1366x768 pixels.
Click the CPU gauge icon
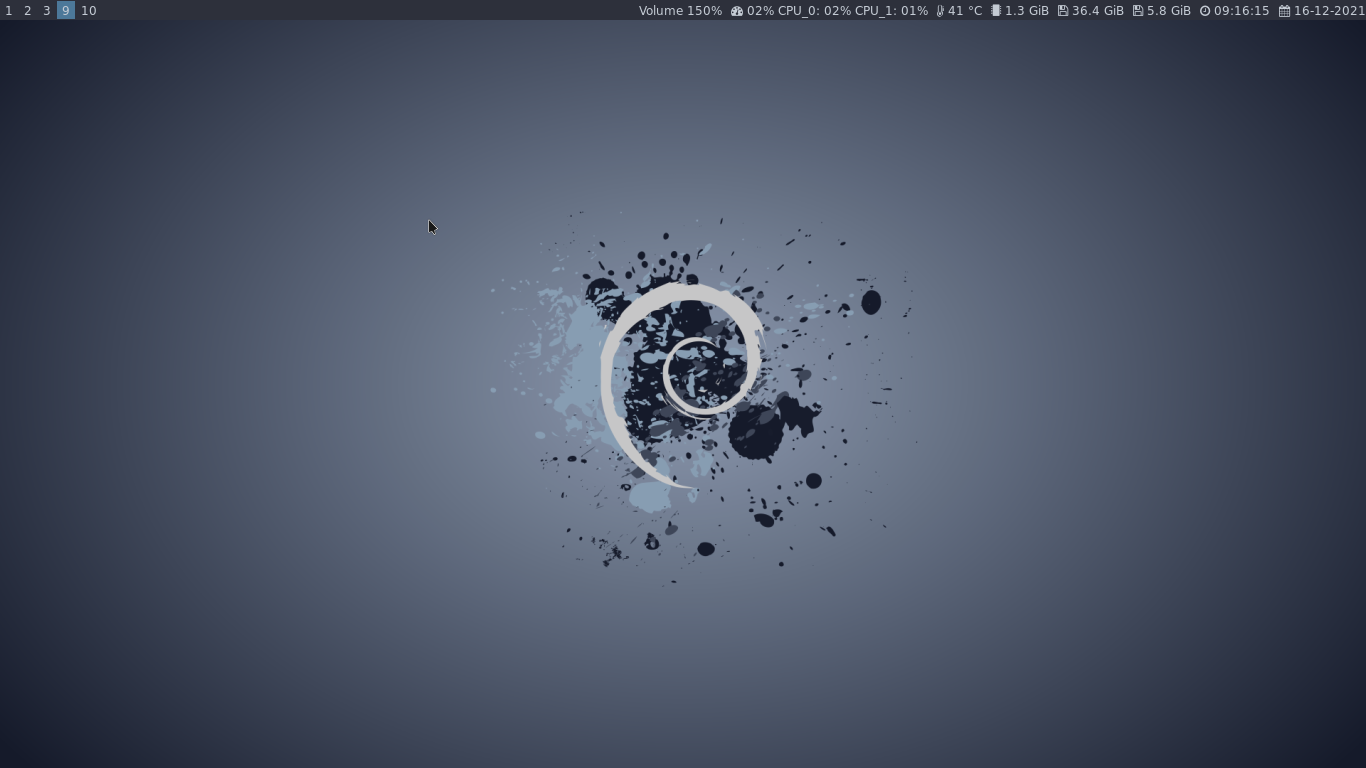pos(737,10)
